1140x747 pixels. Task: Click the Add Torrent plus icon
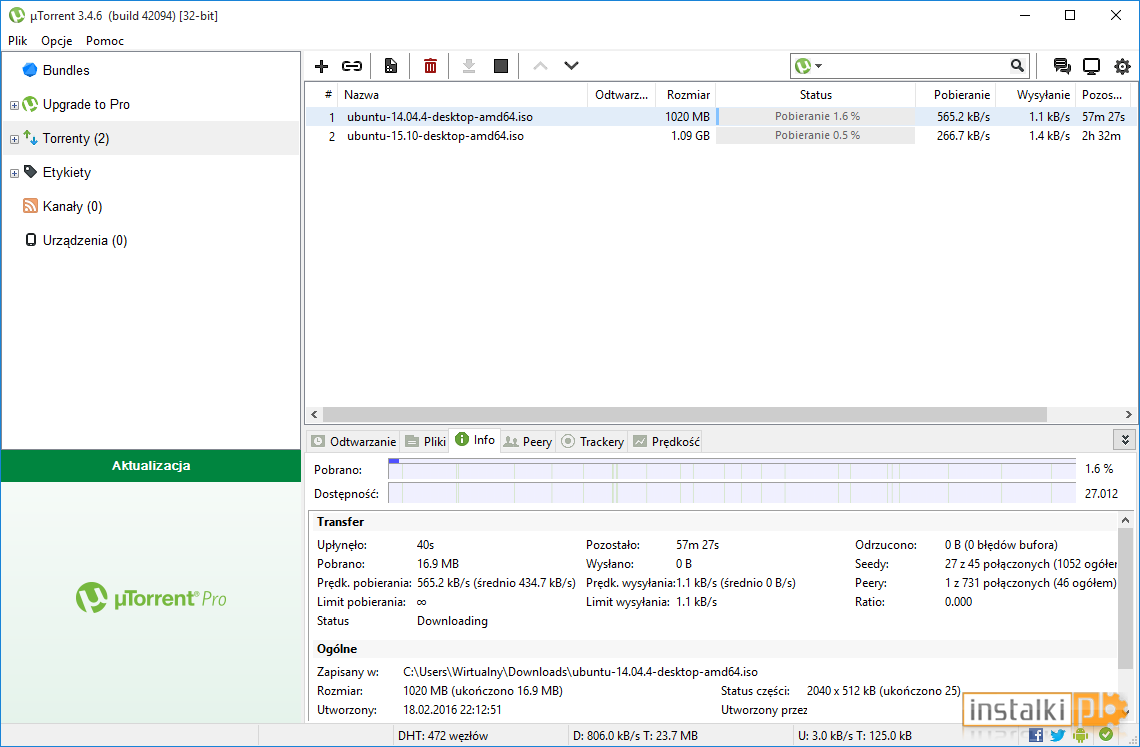321,66
